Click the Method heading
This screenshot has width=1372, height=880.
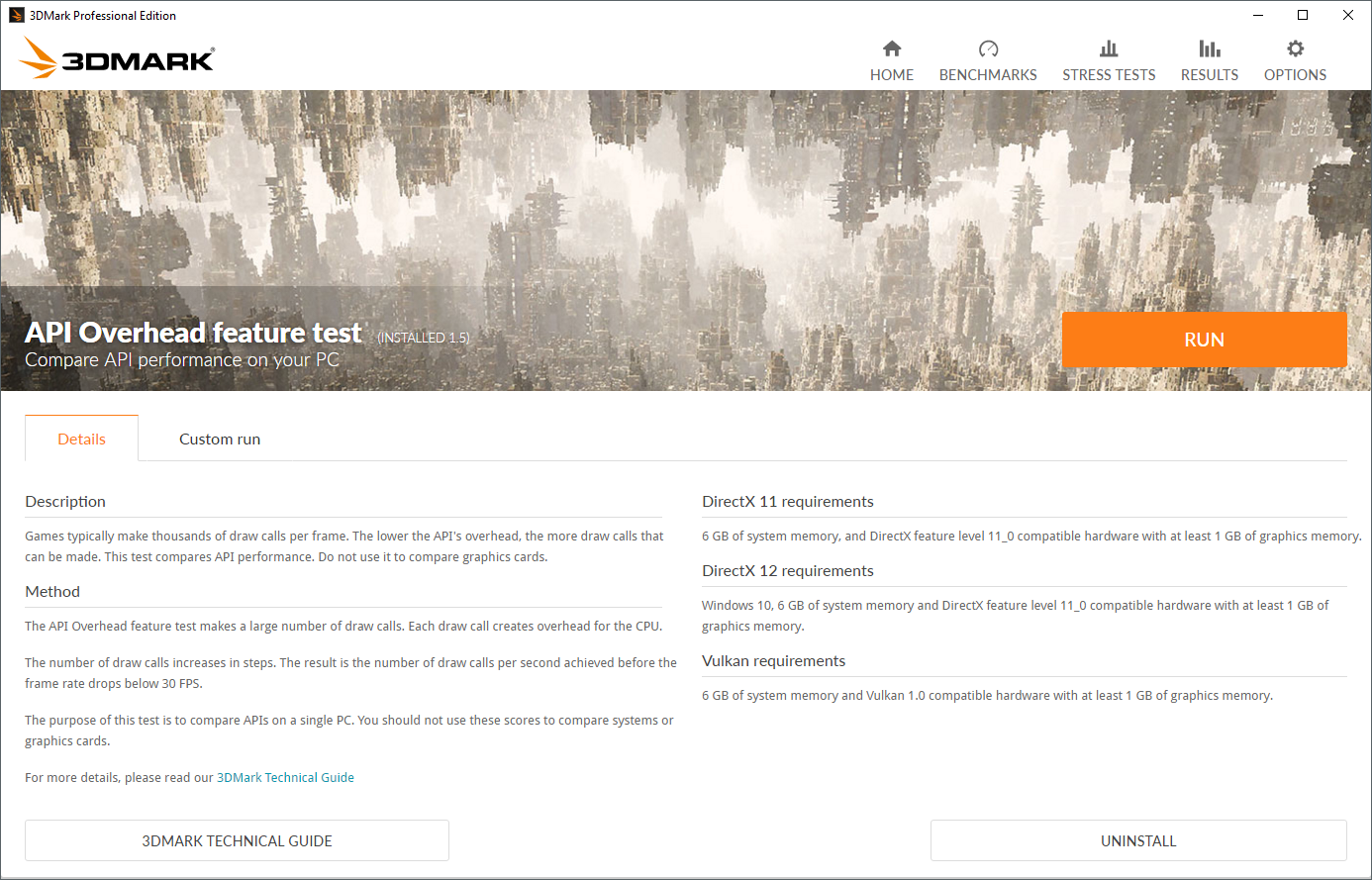52,592
